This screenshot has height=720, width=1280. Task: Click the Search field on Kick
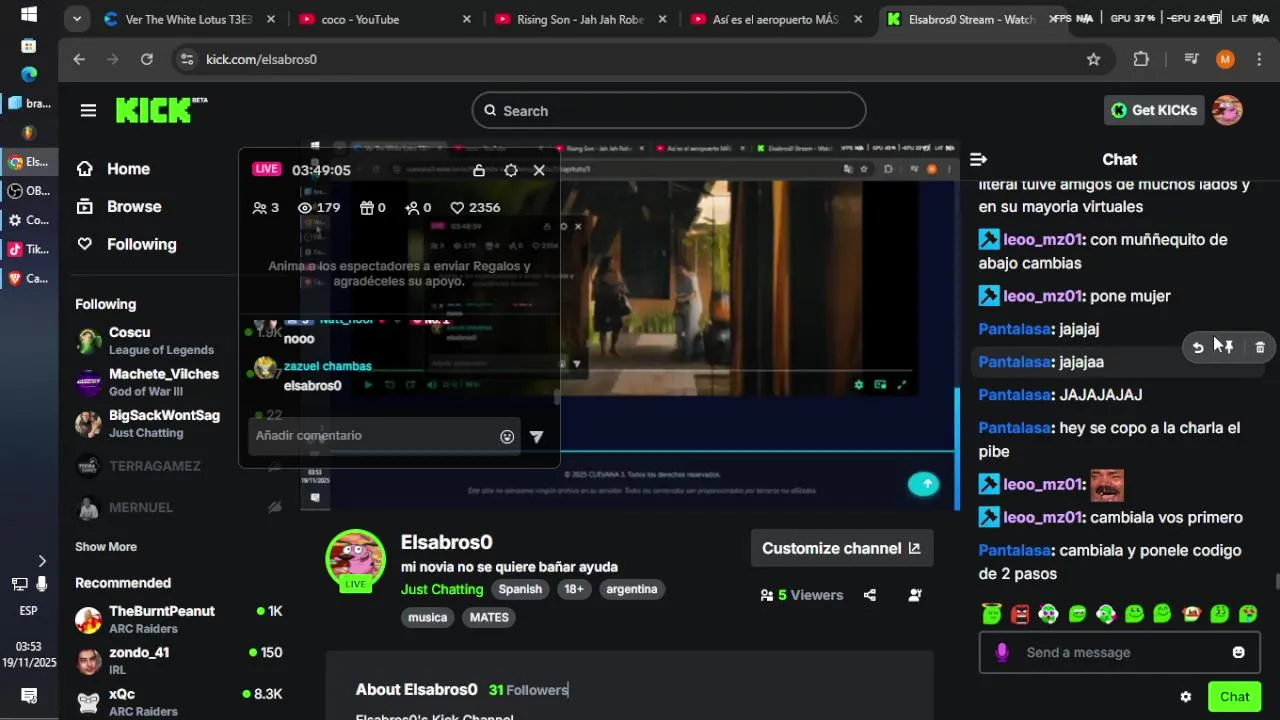pos(668,110)
